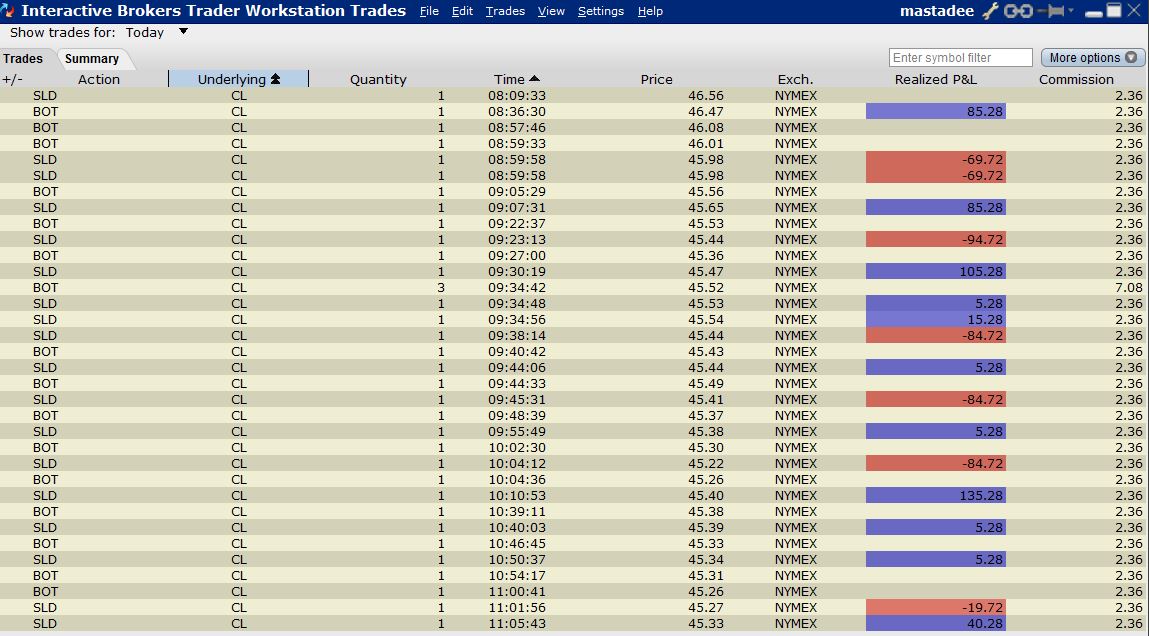The width and height of the screenshot is (1149, 636).
Task: Click the 15.28 realized P&L cell
Action: pyautogui.click(x=936, y=319)
